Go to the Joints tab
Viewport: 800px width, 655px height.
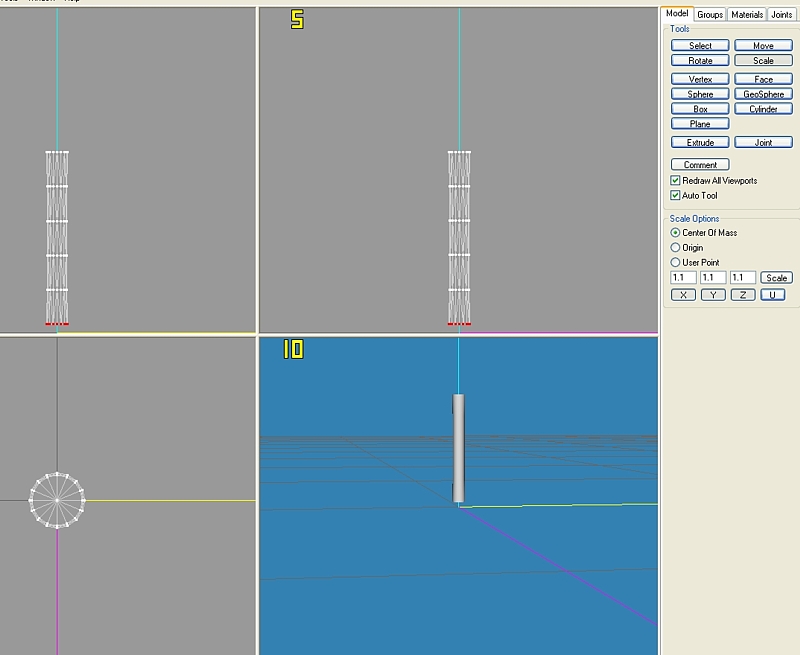tap(782, 14)
